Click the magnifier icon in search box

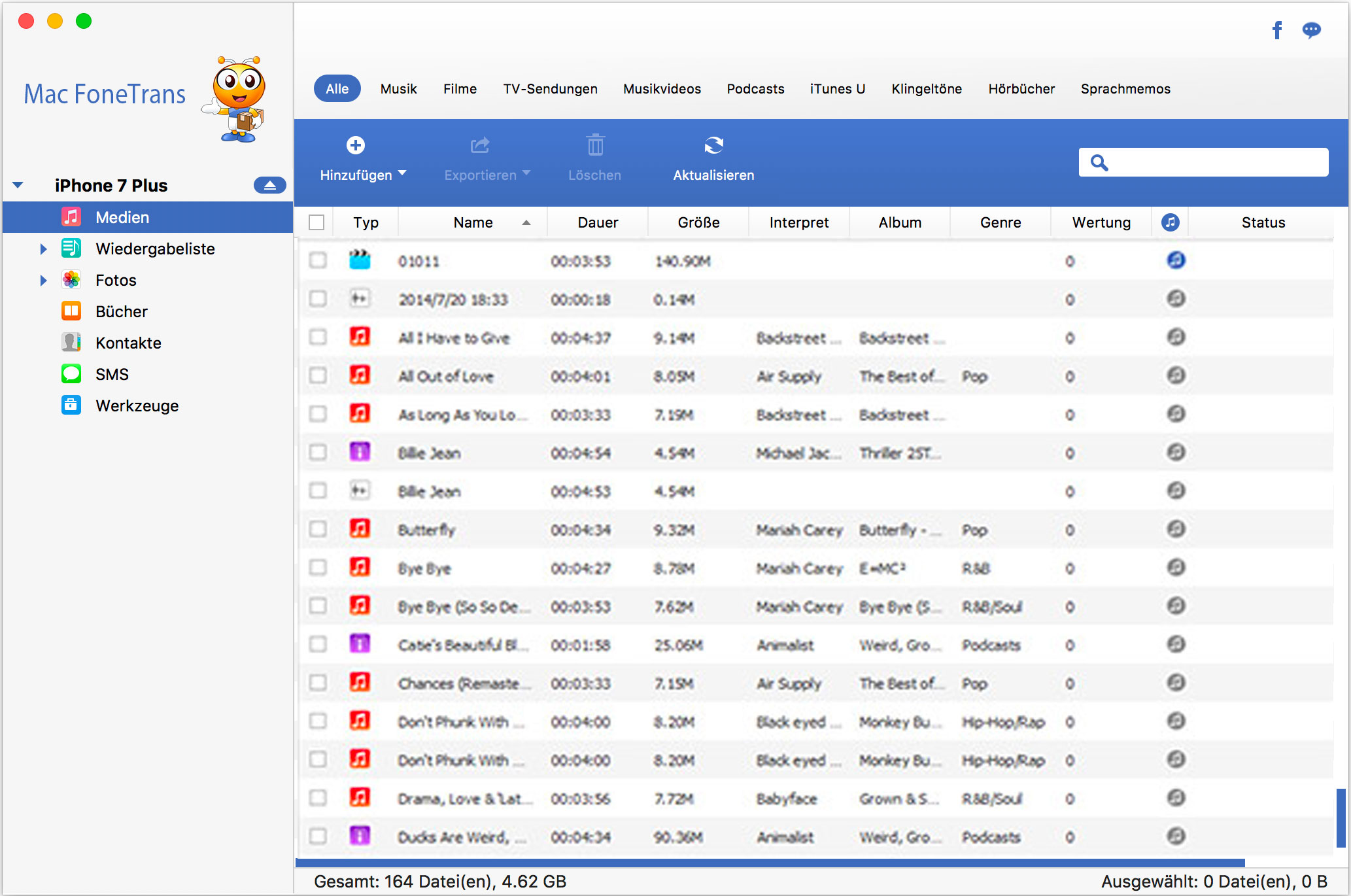(1099, 162)
